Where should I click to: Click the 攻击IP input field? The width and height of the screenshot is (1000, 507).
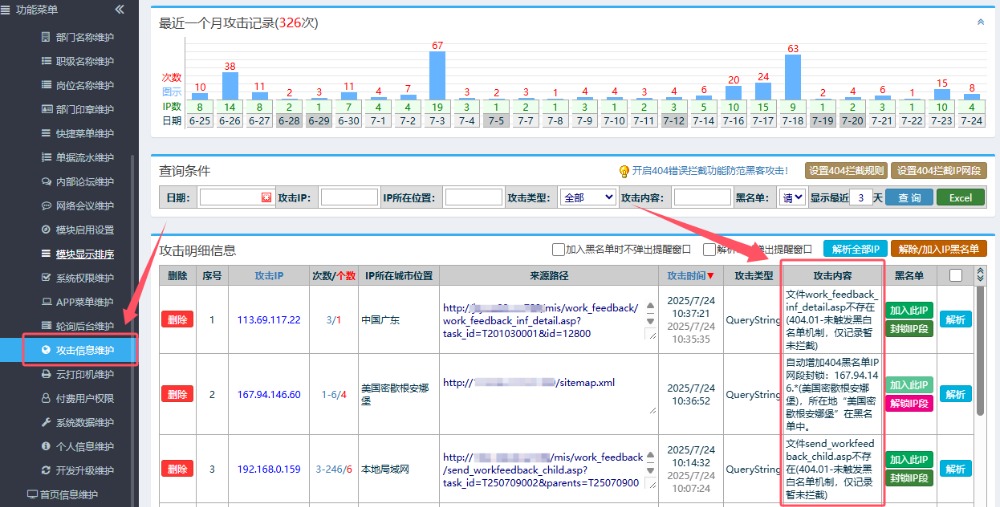[349, 198]
